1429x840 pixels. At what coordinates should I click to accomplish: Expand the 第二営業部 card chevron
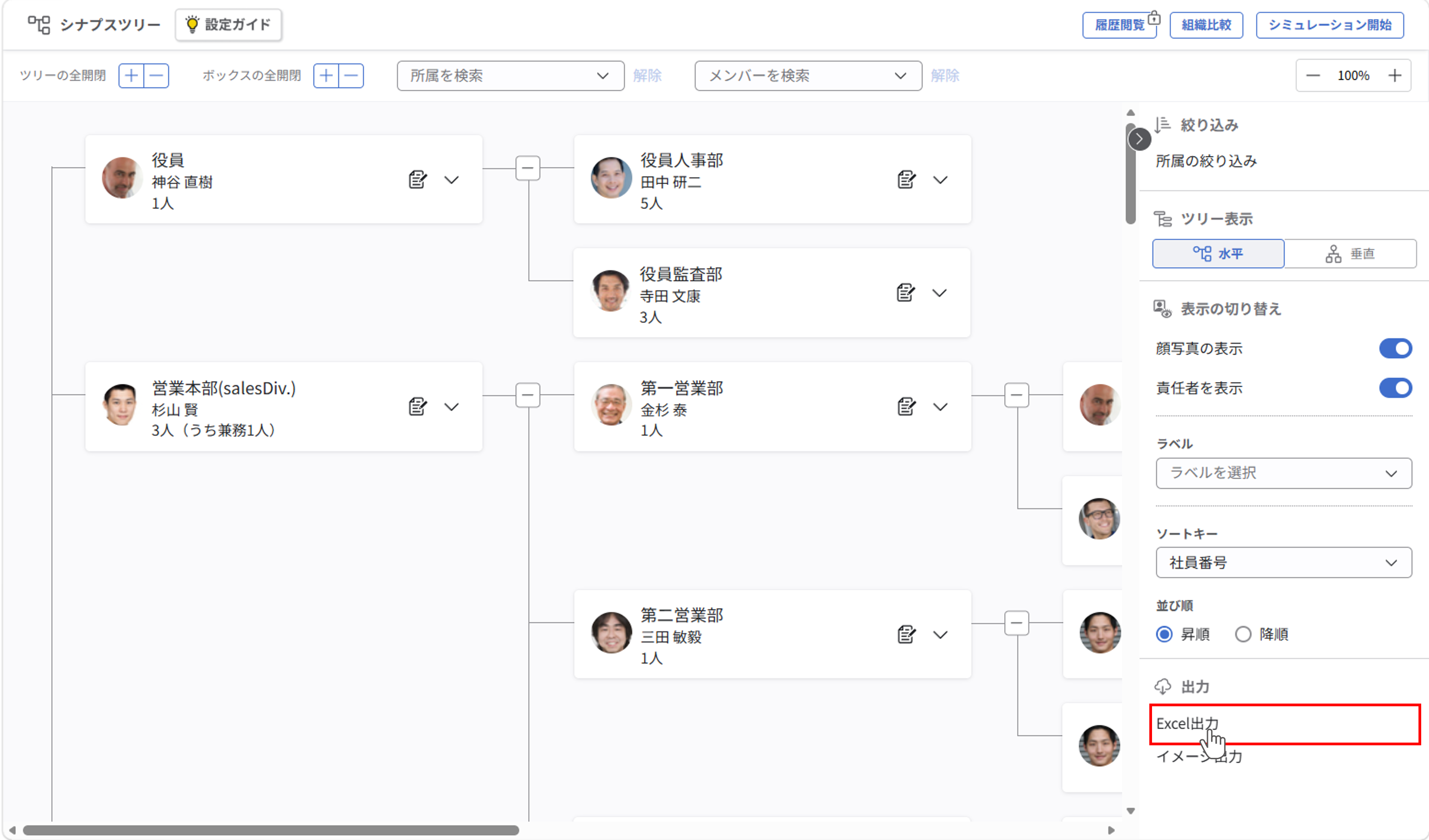pos(940,635)
